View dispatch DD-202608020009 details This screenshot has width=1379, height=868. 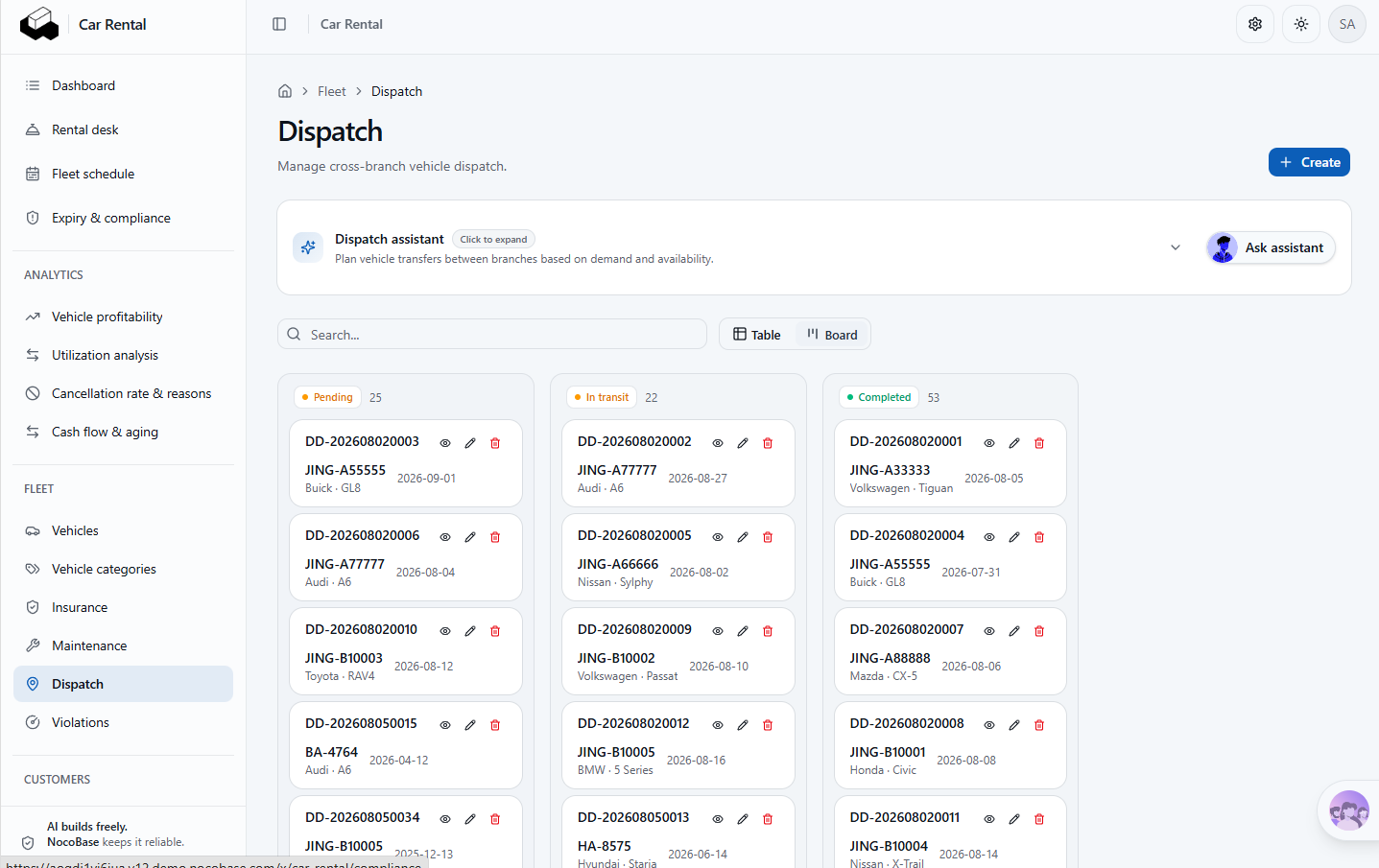718,631
